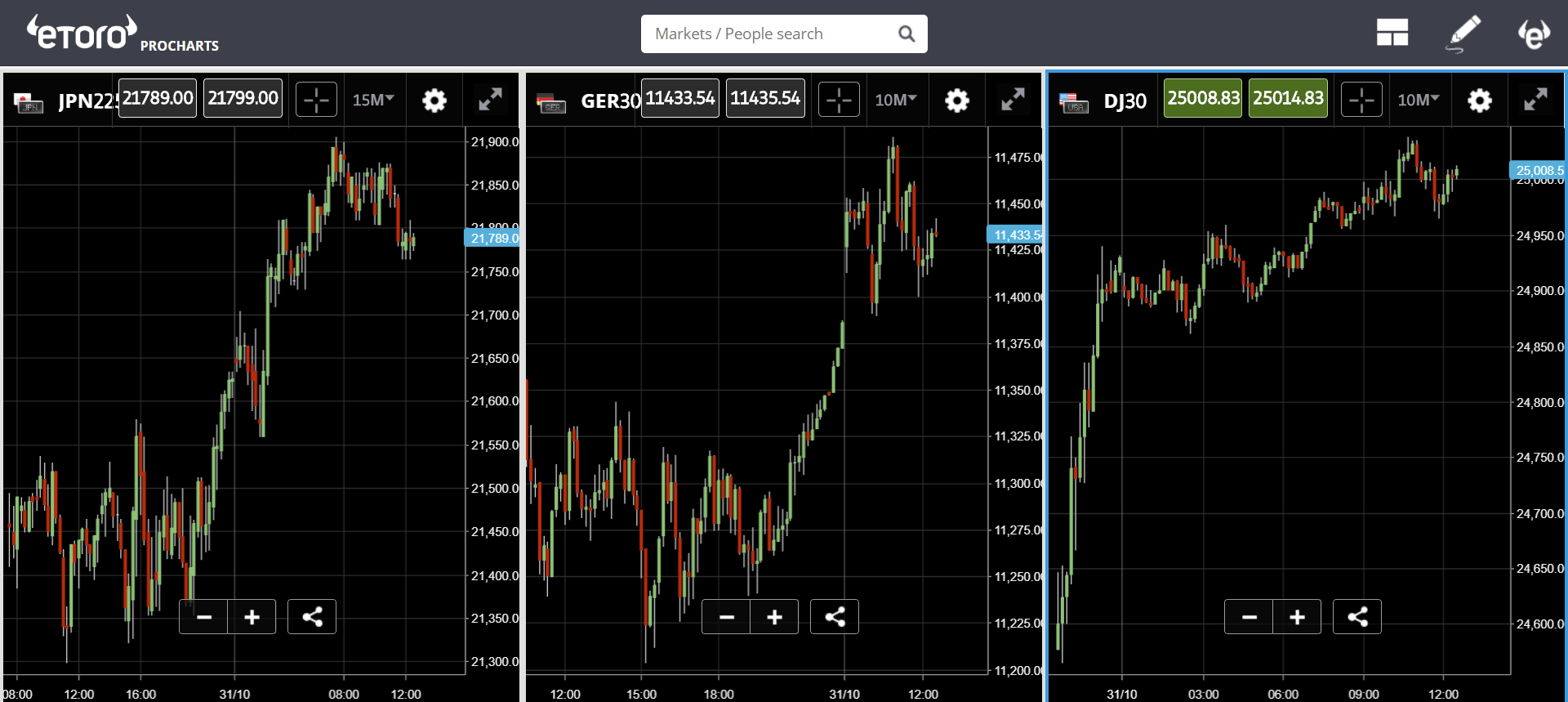Click the 16:00 label on JPN225 time axis
This screenshot has width=1568, height=702.
(x=140, y=694)
